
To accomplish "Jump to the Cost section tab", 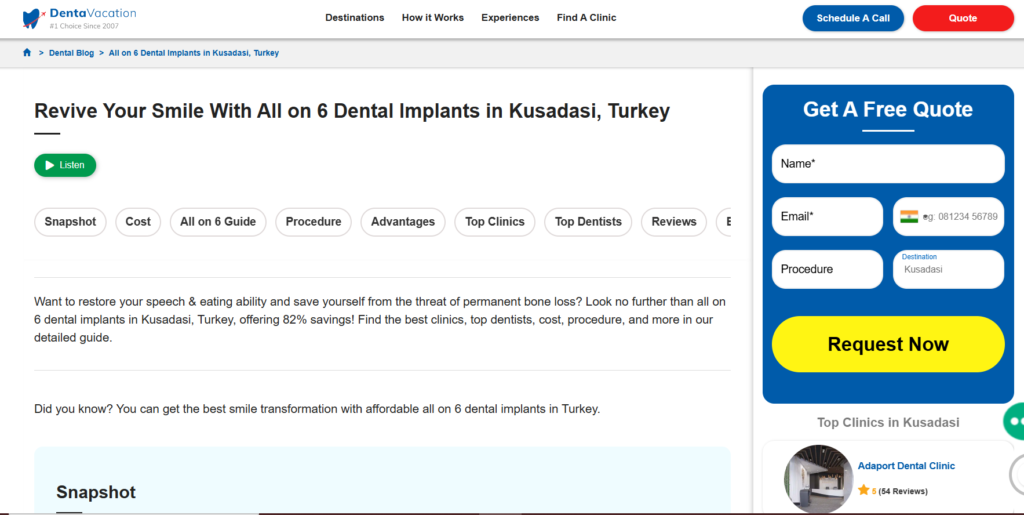I will [138, 222].
